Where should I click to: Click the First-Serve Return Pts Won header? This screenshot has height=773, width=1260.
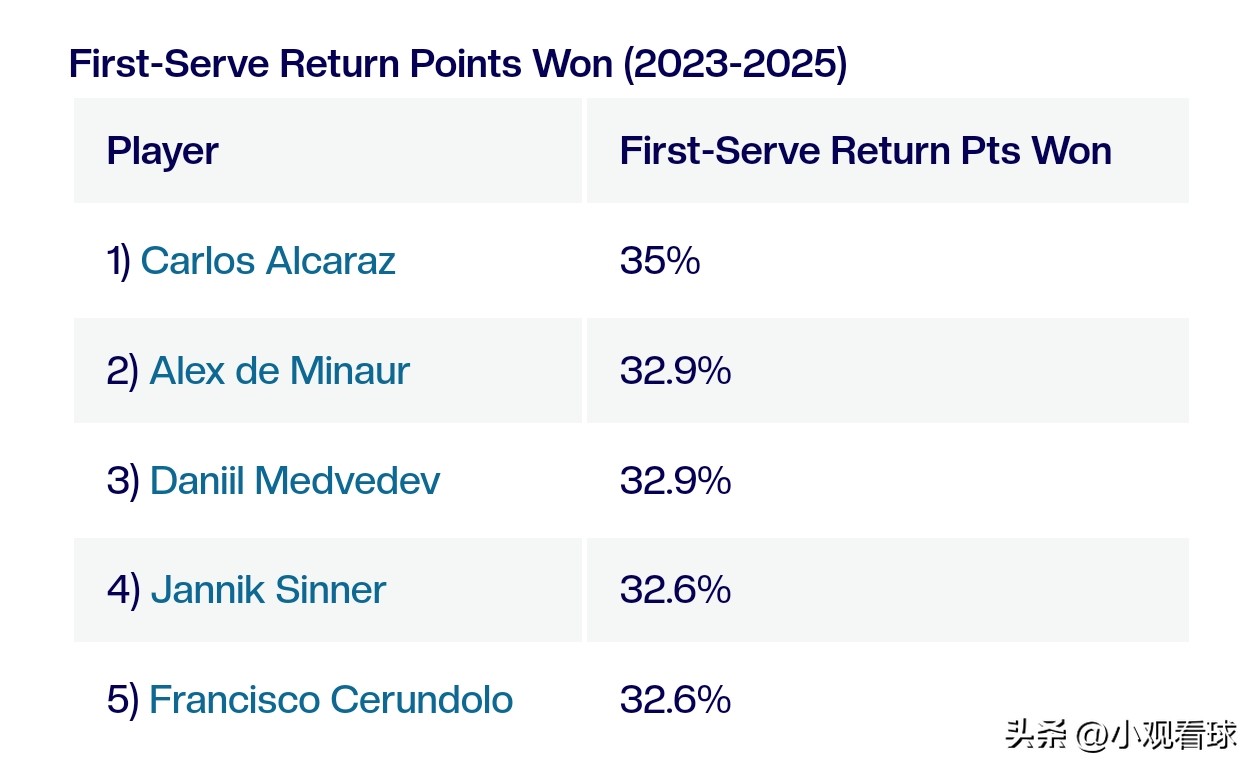coord(865,151)
